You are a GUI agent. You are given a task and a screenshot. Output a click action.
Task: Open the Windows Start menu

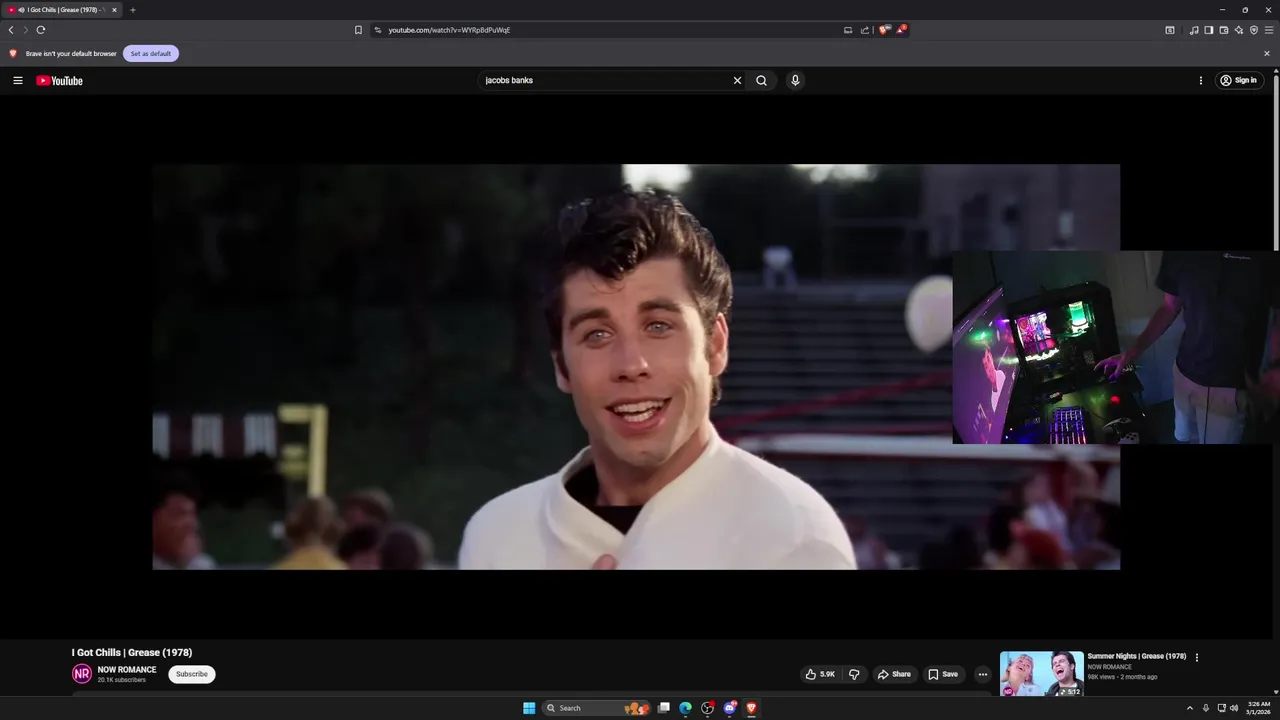tap(529, 708)
